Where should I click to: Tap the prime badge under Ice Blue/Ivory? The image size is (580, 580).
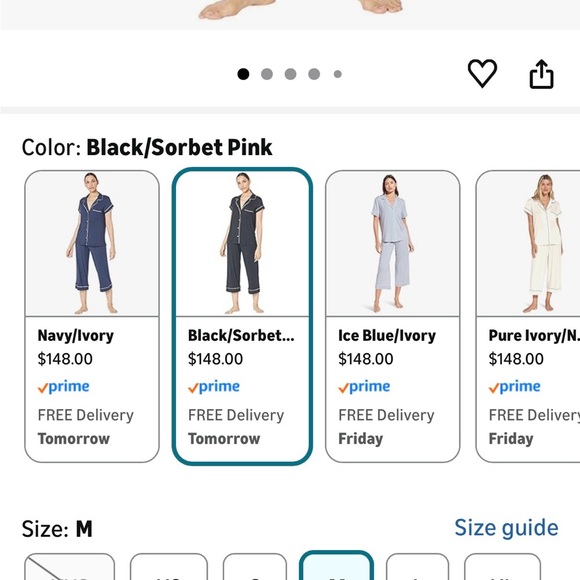tap(364, 387)
